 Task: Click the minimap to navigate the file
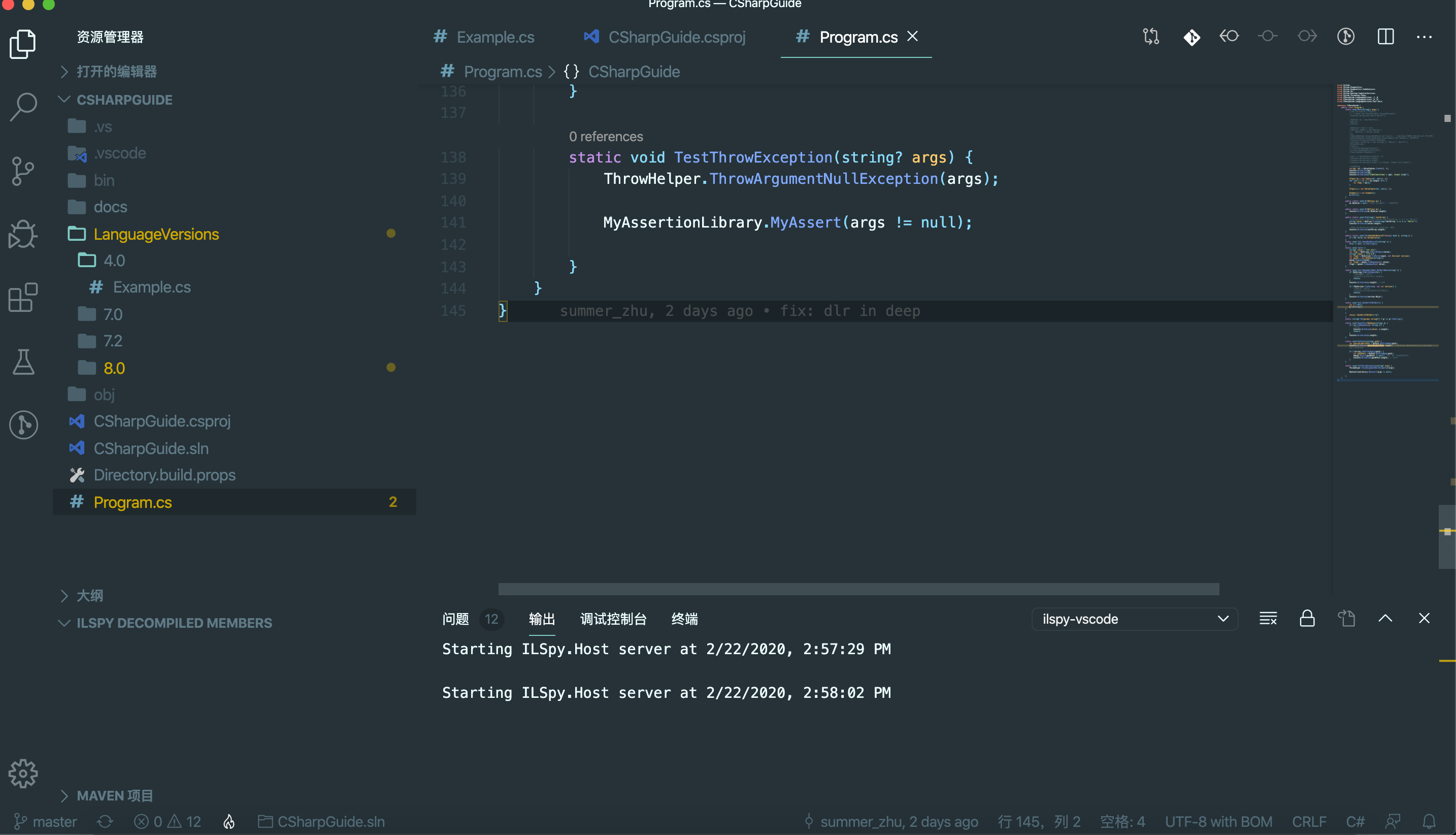1387,230
